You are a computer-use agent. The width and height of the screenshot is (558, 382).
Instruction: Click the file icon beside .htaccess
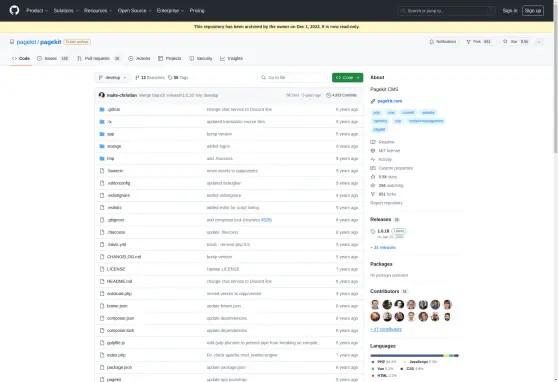pos(102,232)
